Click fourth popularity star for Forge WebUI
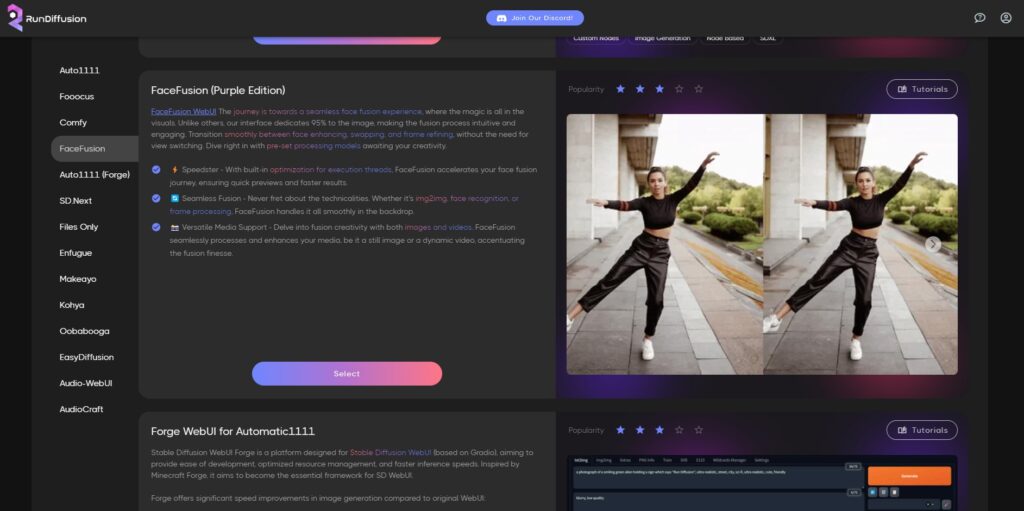Screen dimensions: 1024x511 coord(679,430)
